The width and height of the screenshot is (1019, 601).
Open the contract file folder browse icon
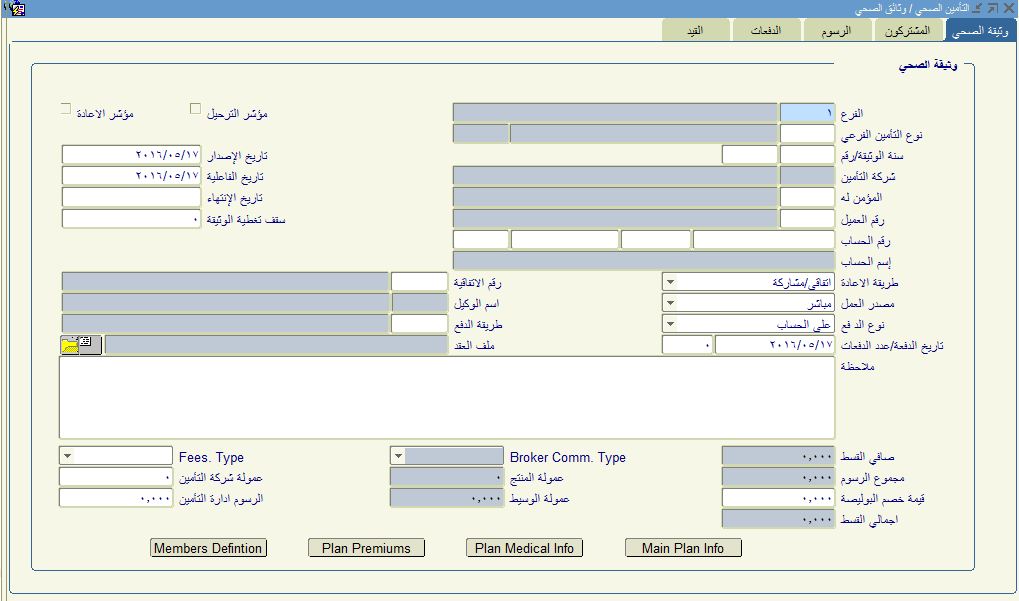tap(71, 346)
